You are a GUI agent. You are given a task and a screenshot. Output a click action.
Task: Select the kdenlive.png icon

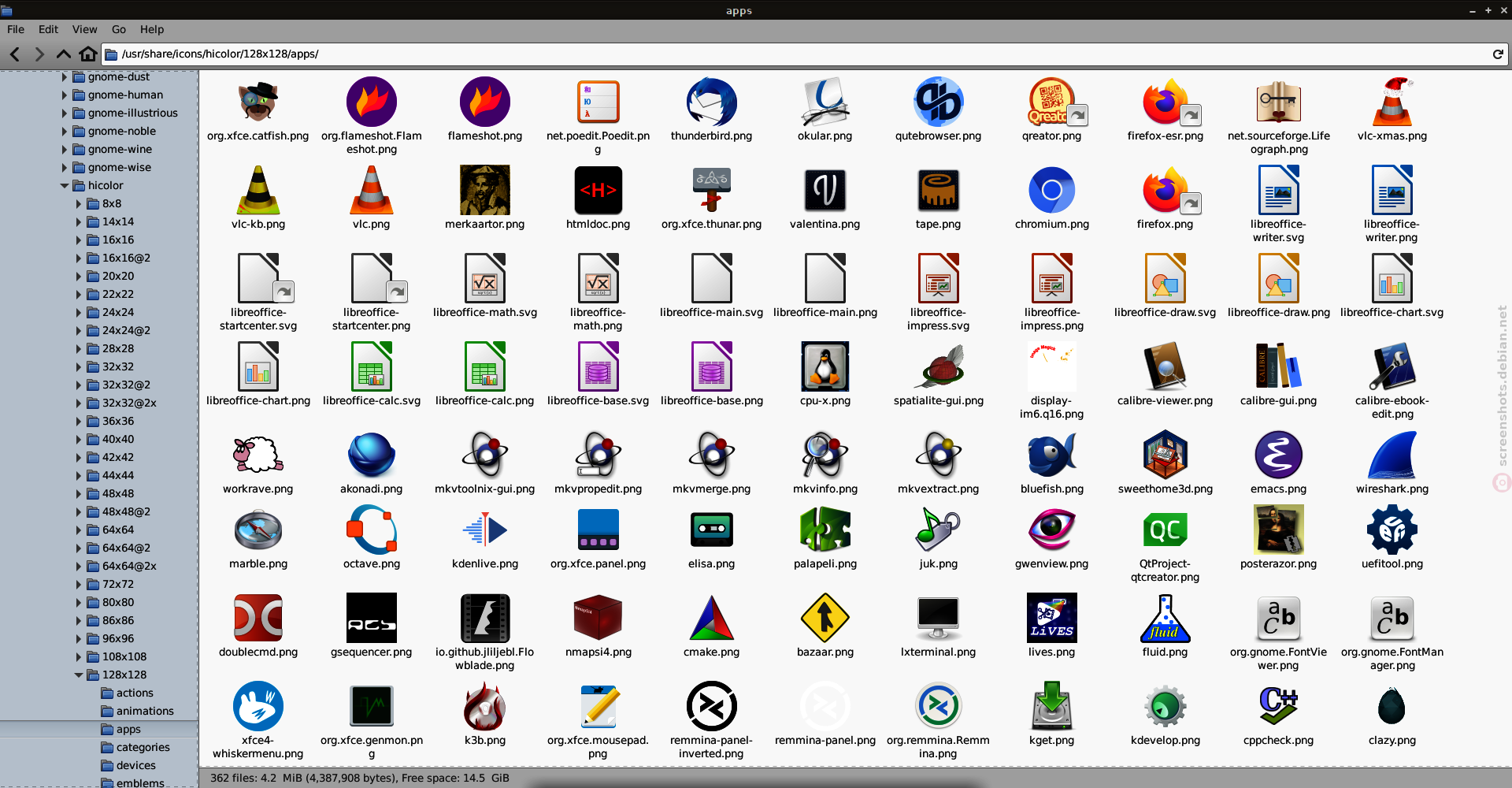pyautogui.click(x=484, y=530)
